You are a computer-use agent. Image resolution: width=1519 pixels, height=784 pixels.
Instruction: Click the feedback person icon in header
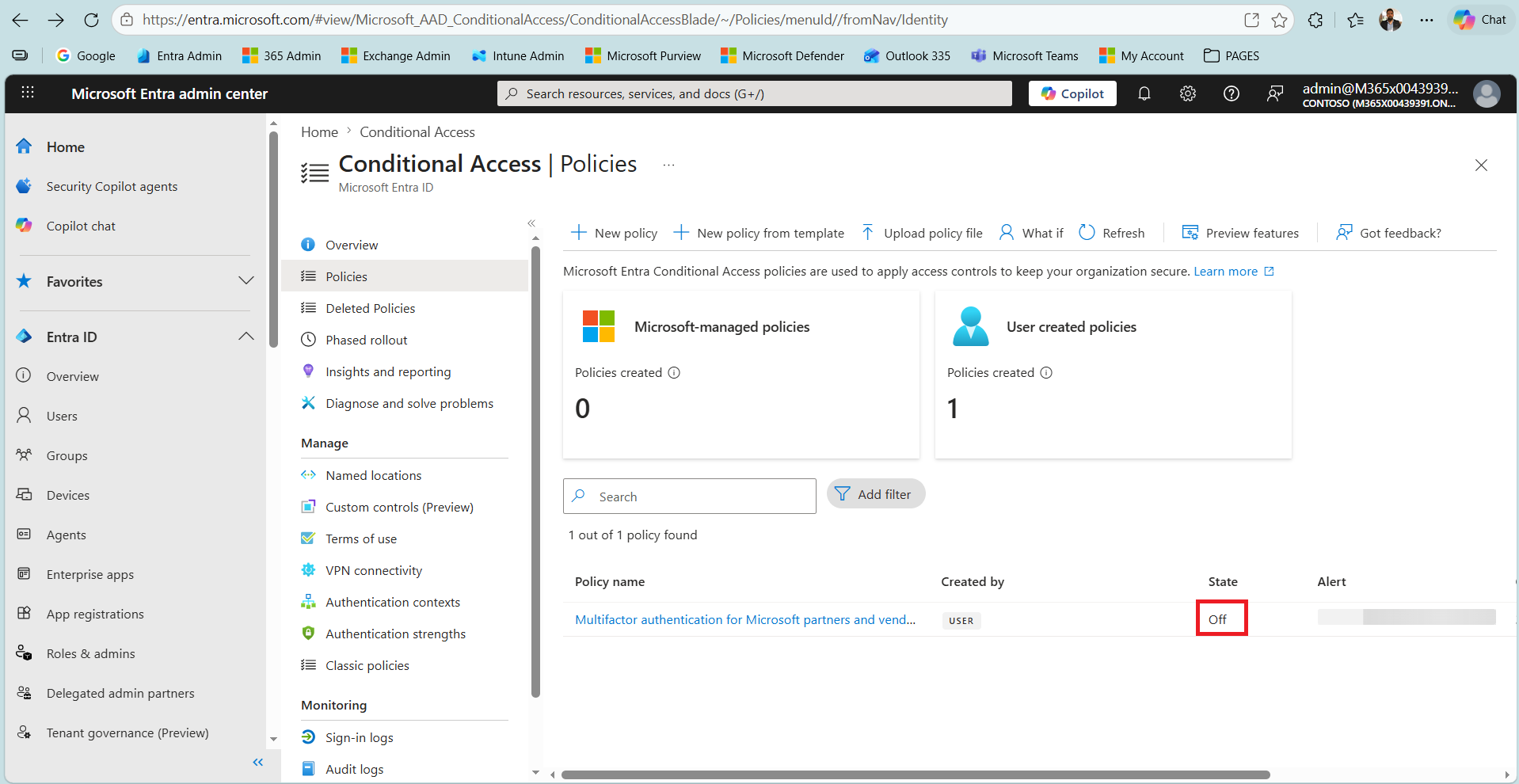(1275, 93)
